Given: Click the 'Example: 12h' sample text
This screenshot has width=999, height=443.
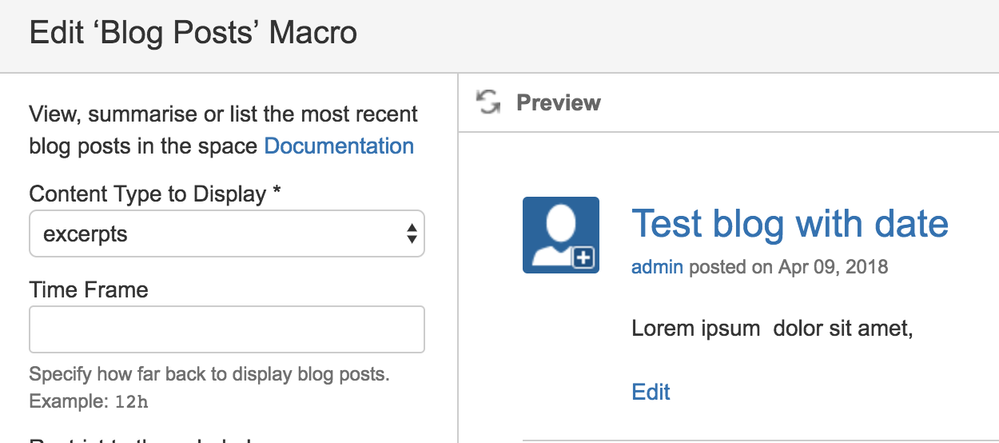Looking at the screenshot, I should pos(89,401).
